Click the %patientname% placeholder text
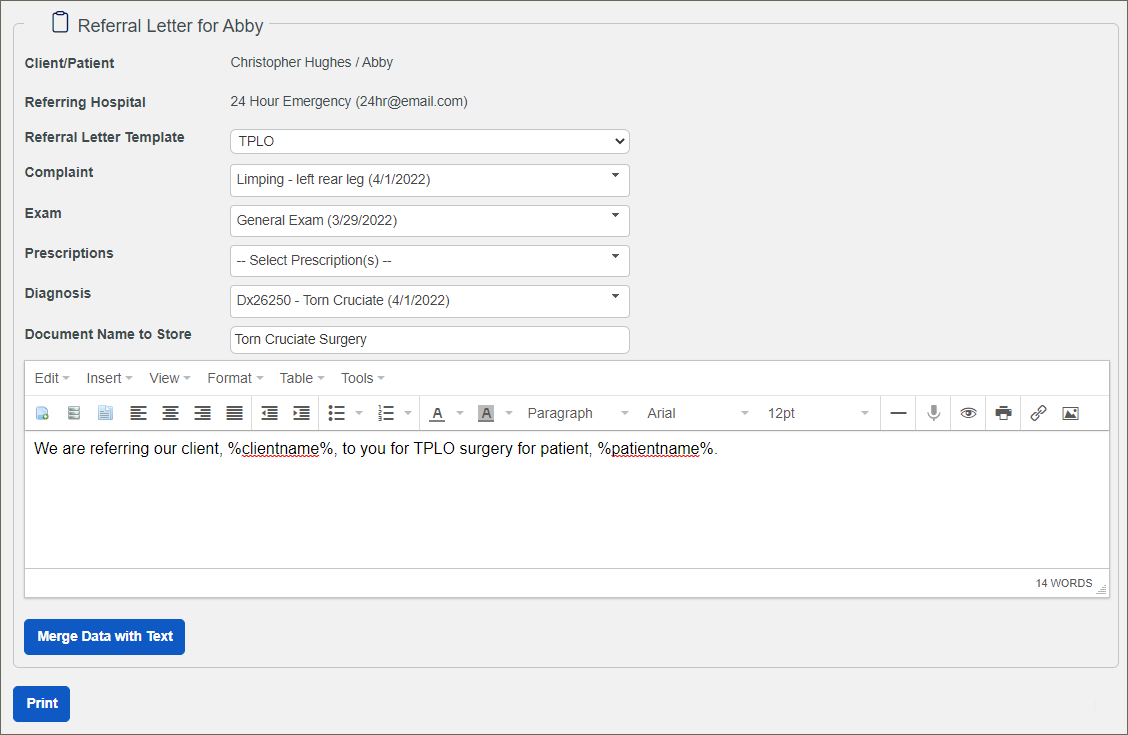Image resolution: width=1128 pixels, height=735 pixels. [655, 449]
